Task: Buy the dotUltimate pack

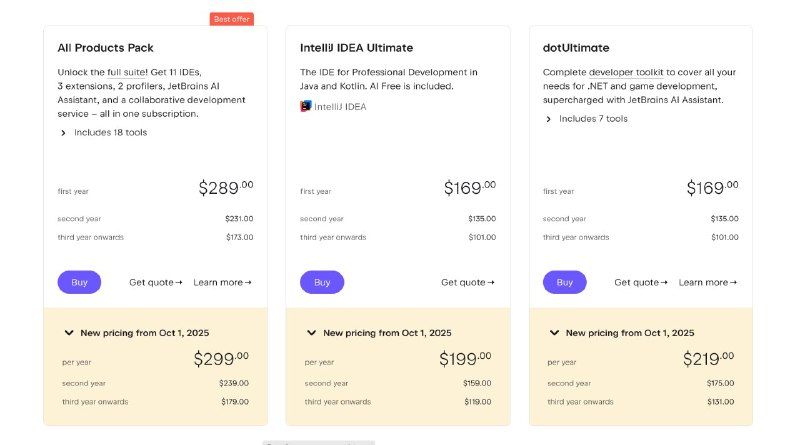Action: pyautogui.click(x=565, y=282)
